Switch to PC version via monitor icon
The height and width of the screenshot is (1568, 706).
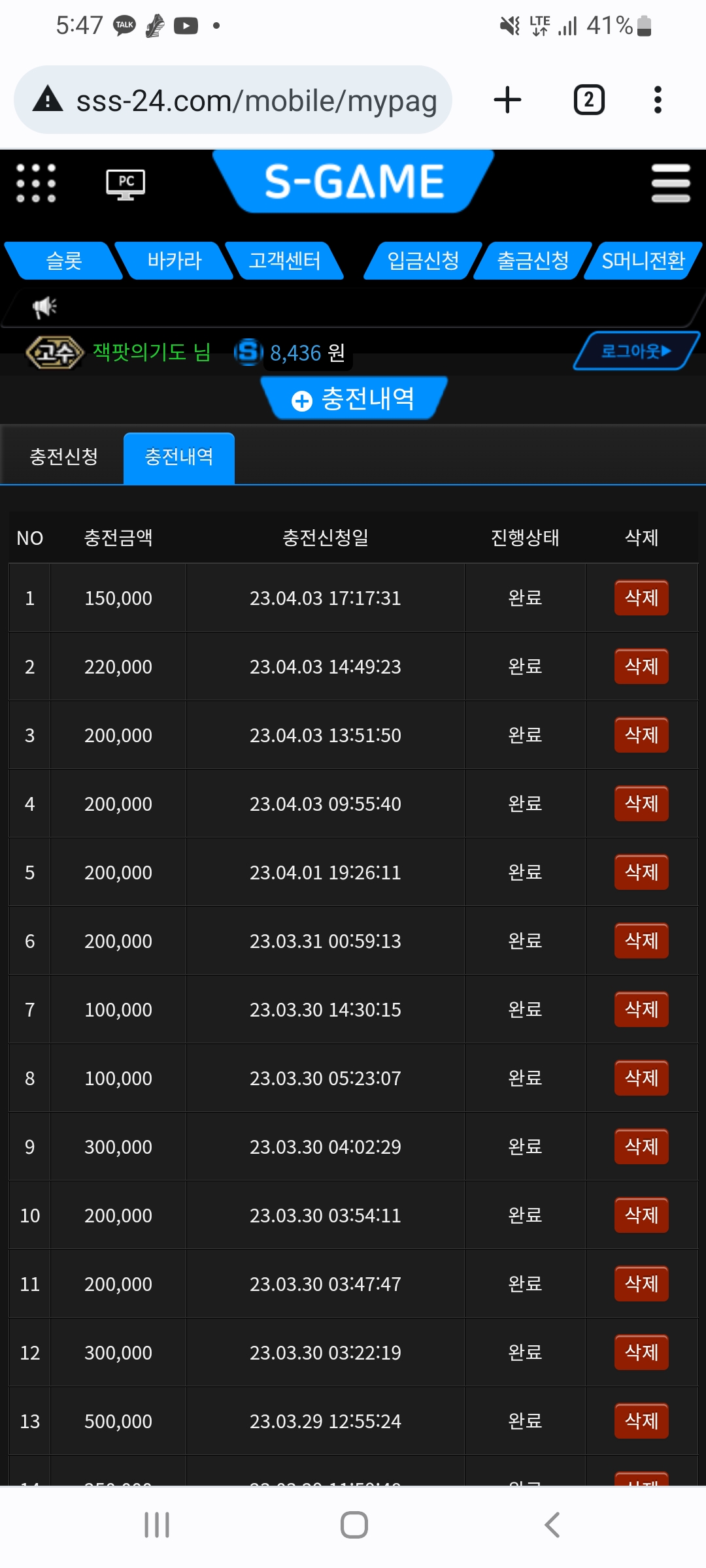pyautogui.click(x=126, y=184)
